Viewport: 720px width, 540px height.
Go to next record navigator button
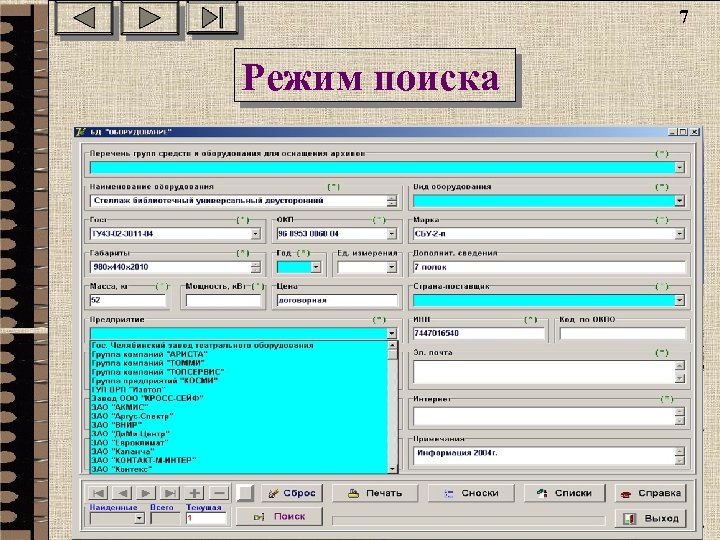coord(146,493)
